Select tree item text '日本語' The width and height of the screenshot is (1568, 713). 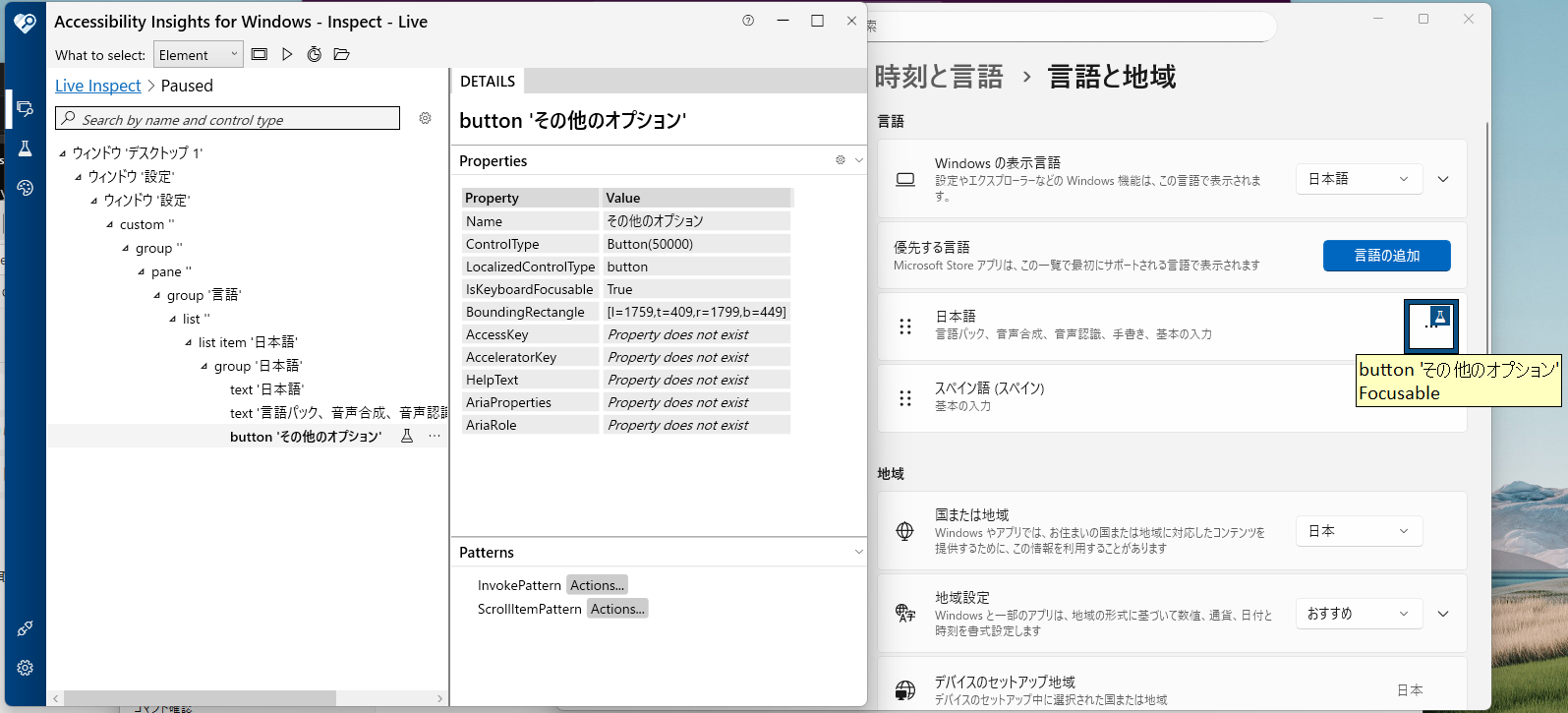tap(266, 389)
